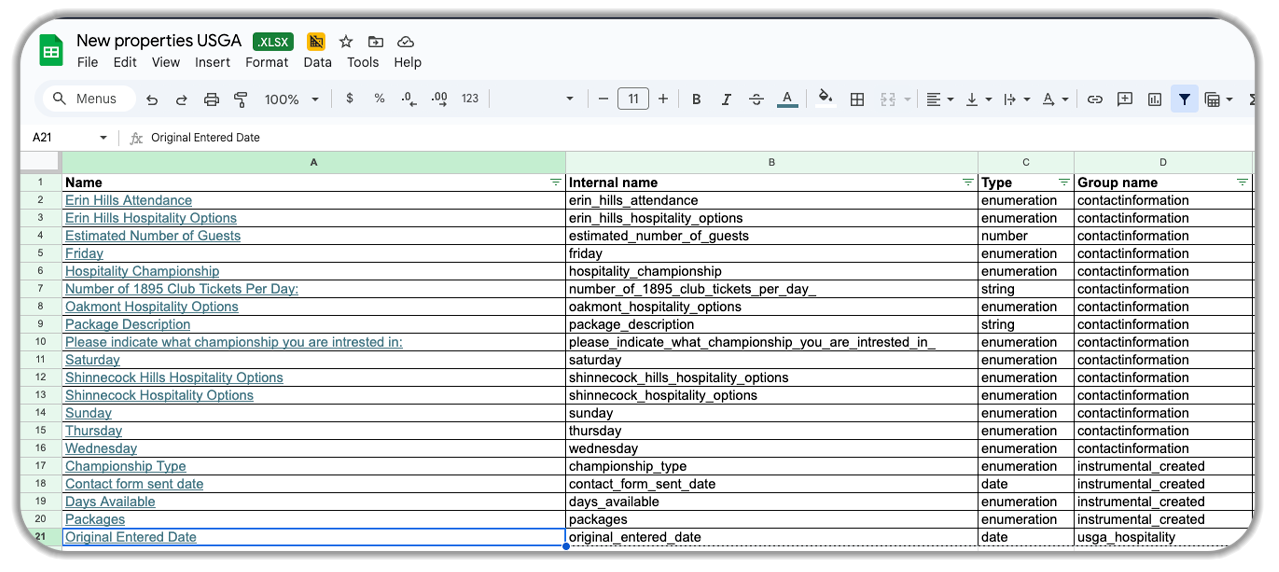Redo the last action
This screenshot has width=1279, height=572.
click(182, 99)
